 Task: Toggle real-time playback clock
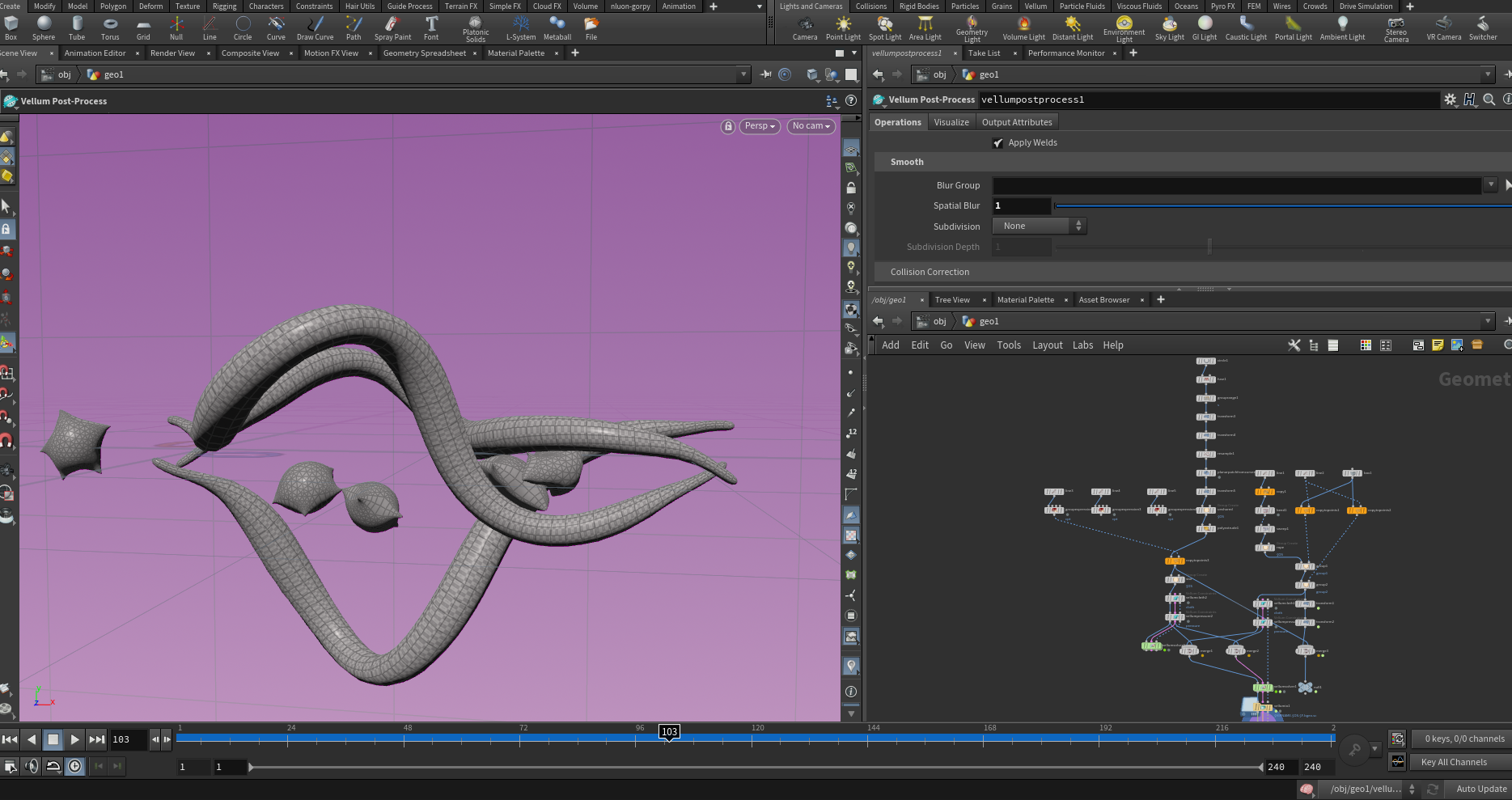click(x=75, y=766)
